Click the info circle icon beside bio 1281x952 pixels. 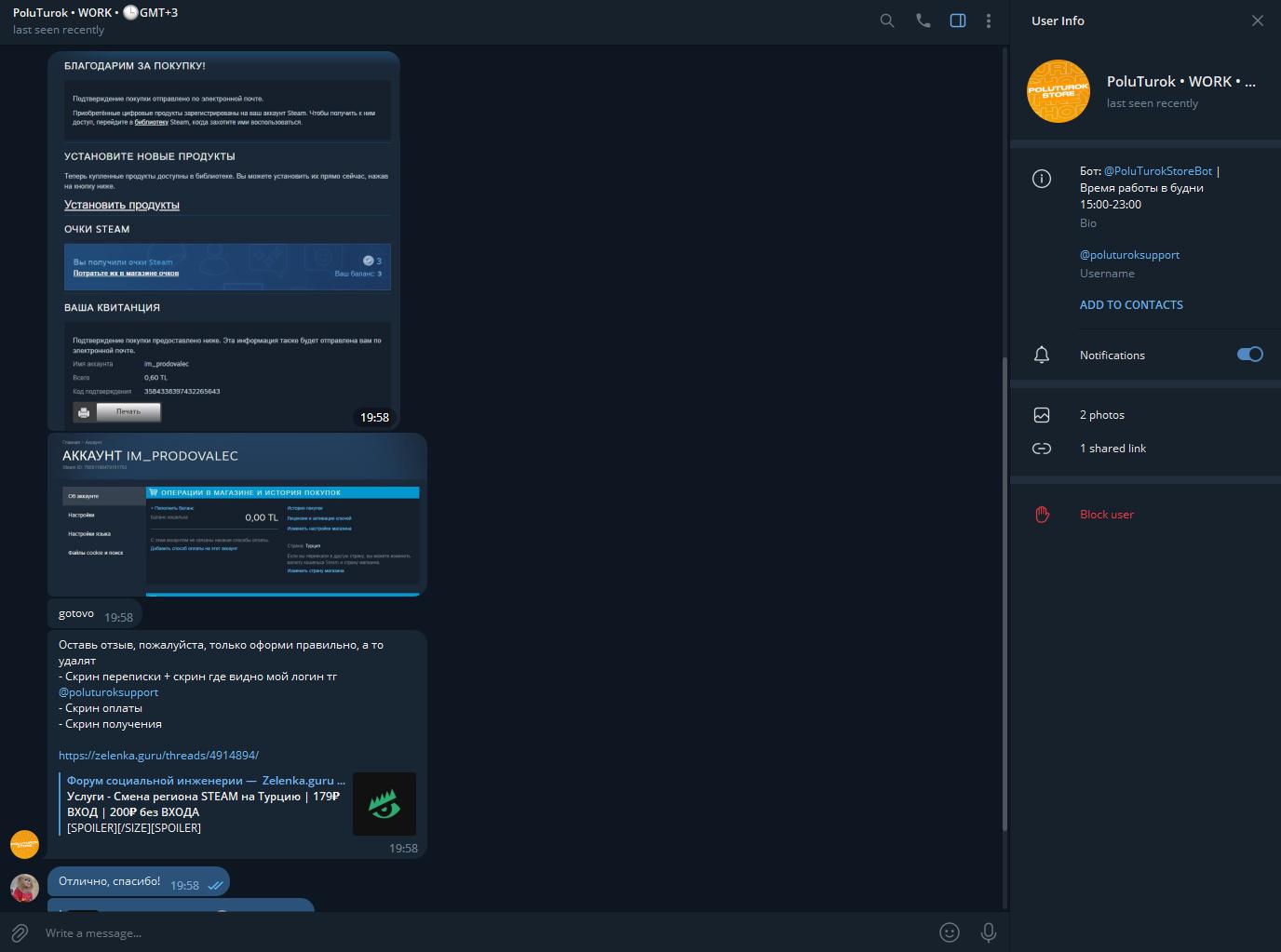pos(1042,179)
